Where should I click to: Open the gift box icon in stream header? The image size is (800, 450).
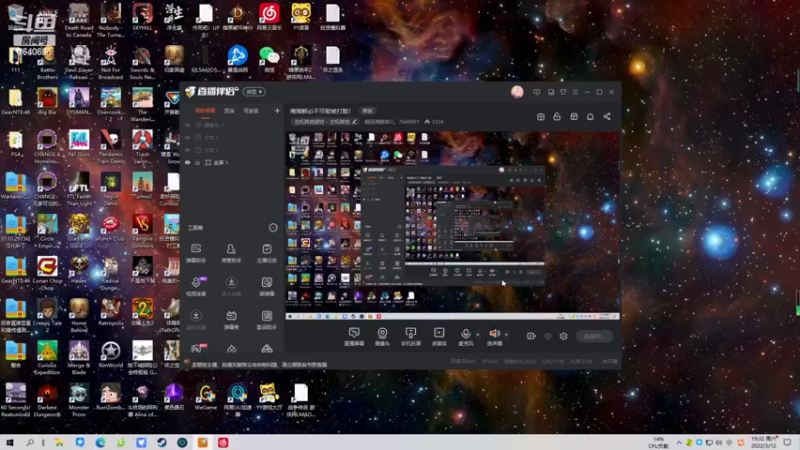[x=540, y=117]
